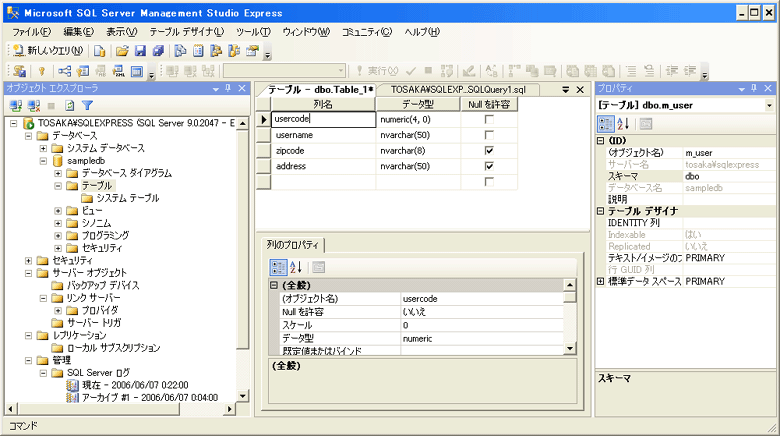Click the データ型 column header

418,104
